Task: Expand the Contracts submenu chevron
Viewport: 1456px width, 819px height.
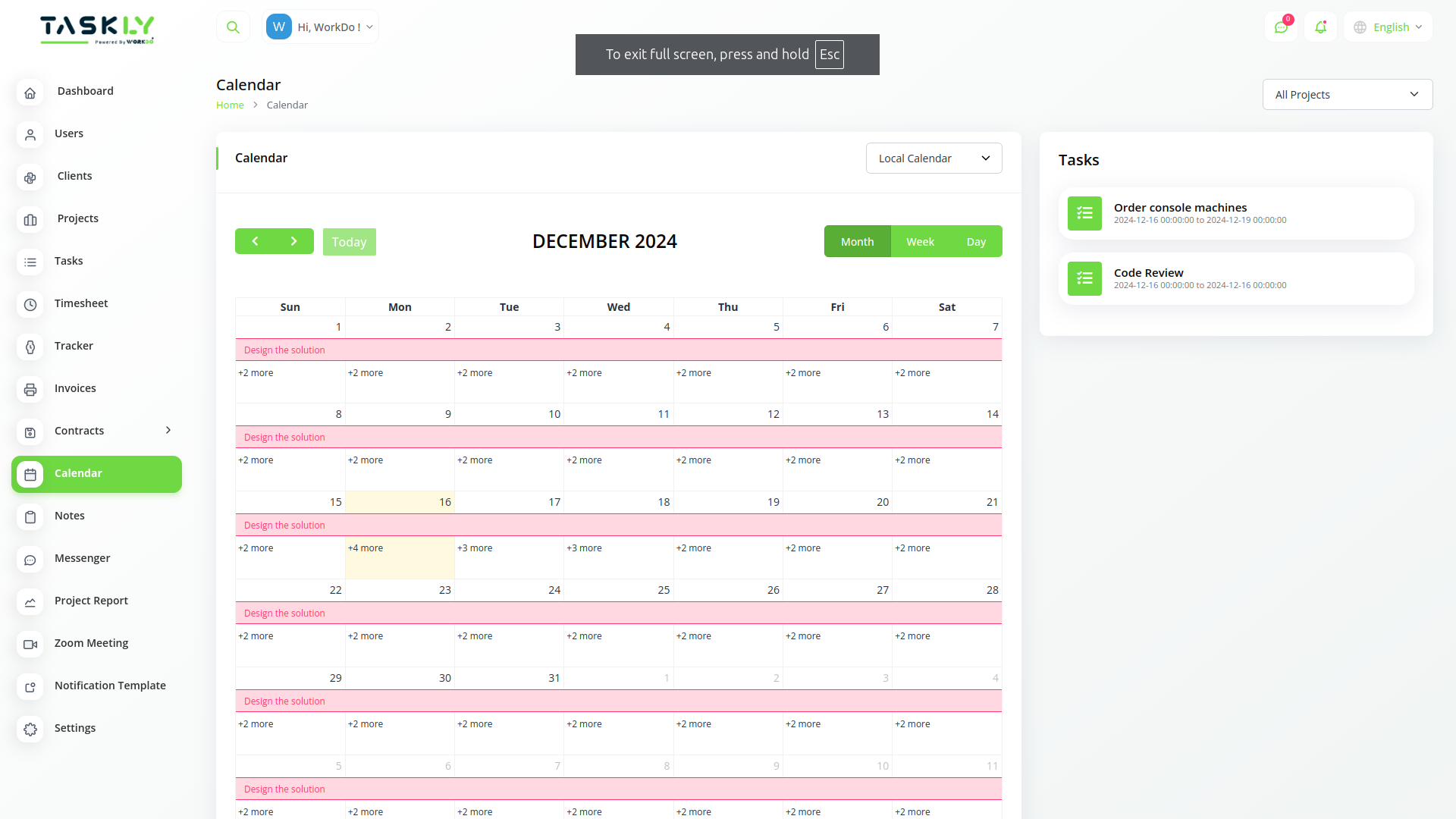Action: 168,430
